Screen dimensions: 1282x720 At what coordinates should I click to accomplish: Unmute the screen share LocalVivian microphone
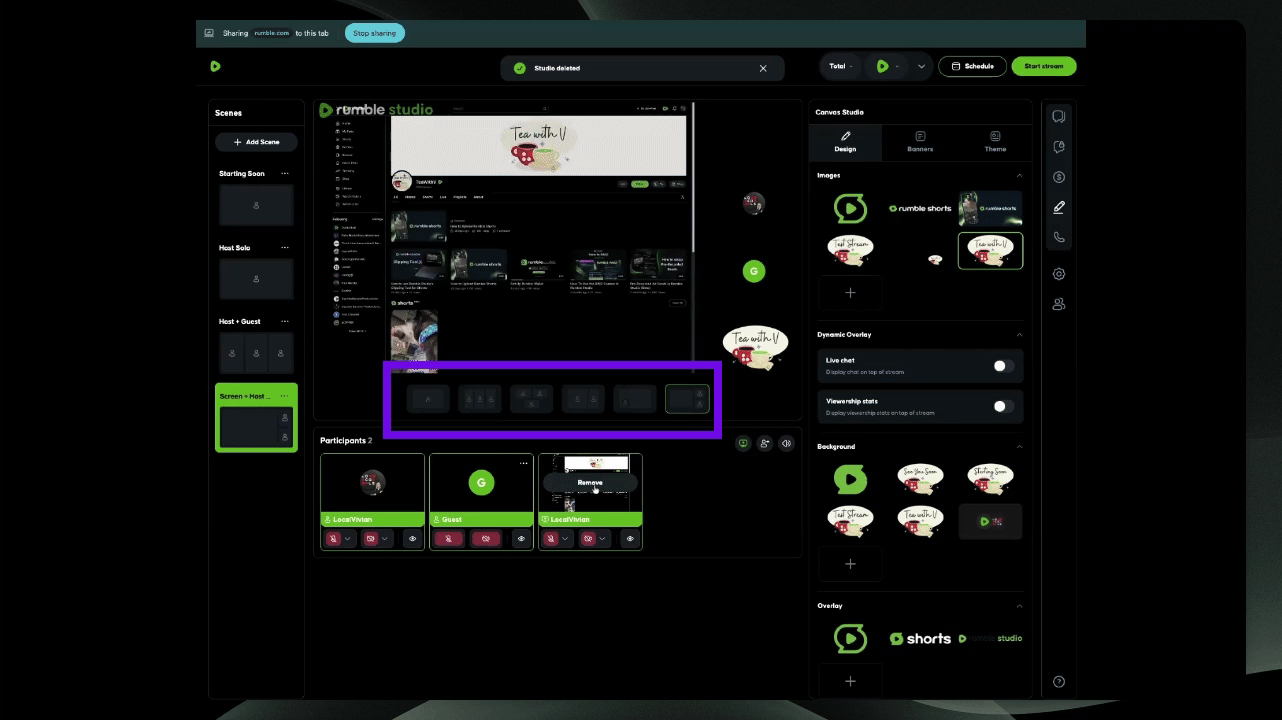[550, 538]
